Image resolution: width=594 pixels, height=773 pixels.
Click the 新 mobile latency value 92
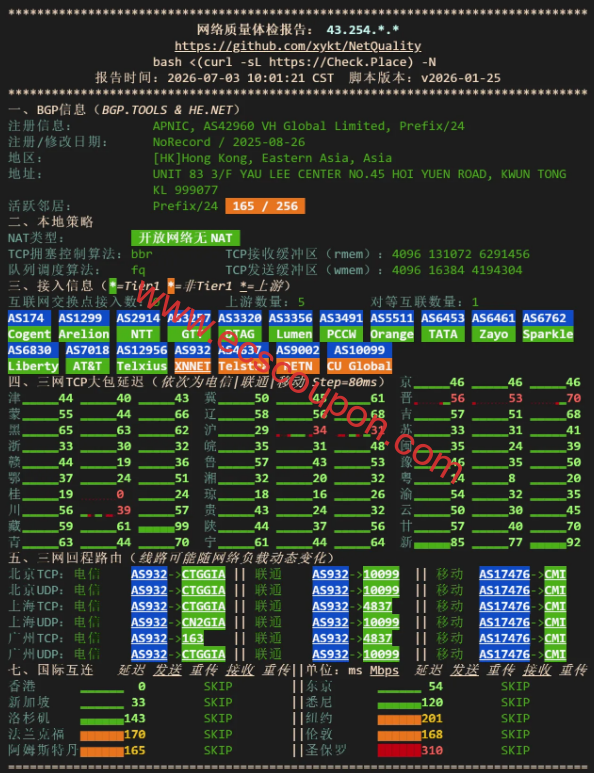573,542
